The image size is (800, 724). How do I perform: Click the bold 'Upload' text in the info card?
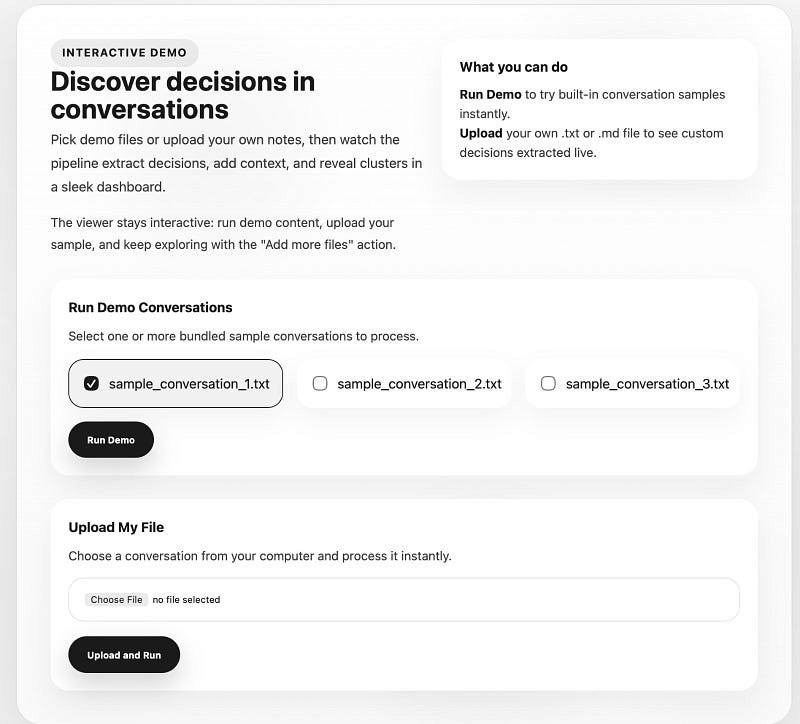(482, 131)
